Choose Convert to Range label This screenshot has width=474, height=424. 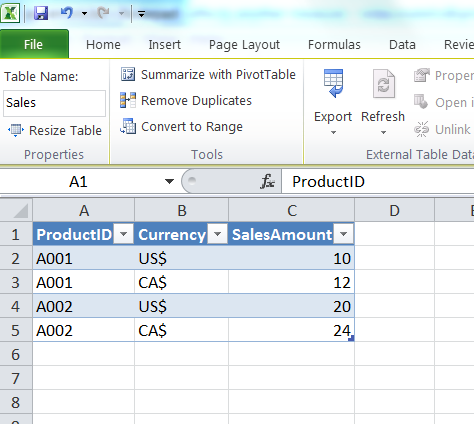(x=192, y=127)
